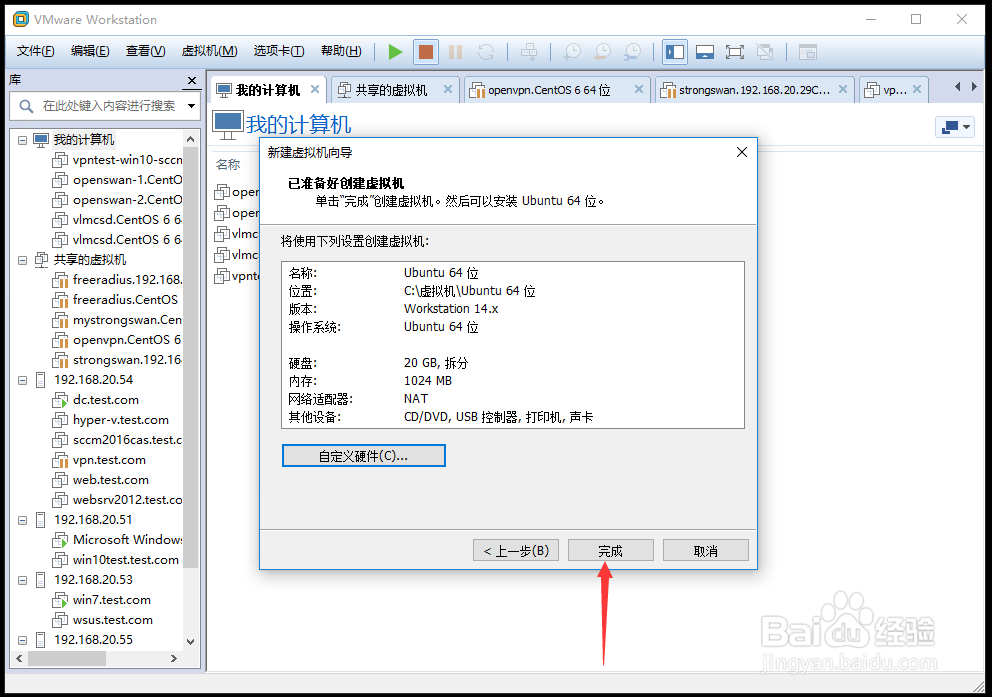The image size is (992, 697).
Task: Click 取消 to cancel the wizard
Action: click(x=705, y=551)
